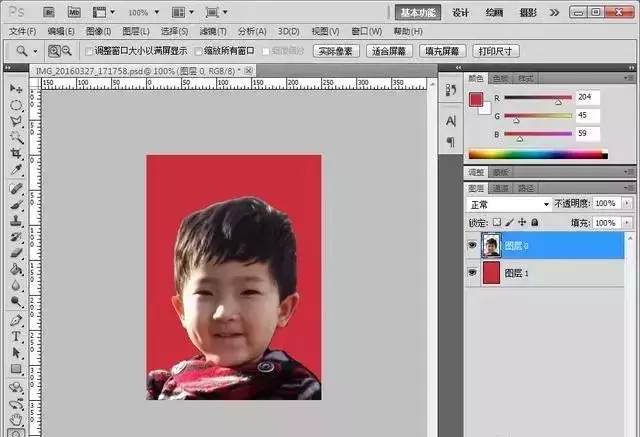Select the Clone Stamp tool
640x437 pixels.
16,221
